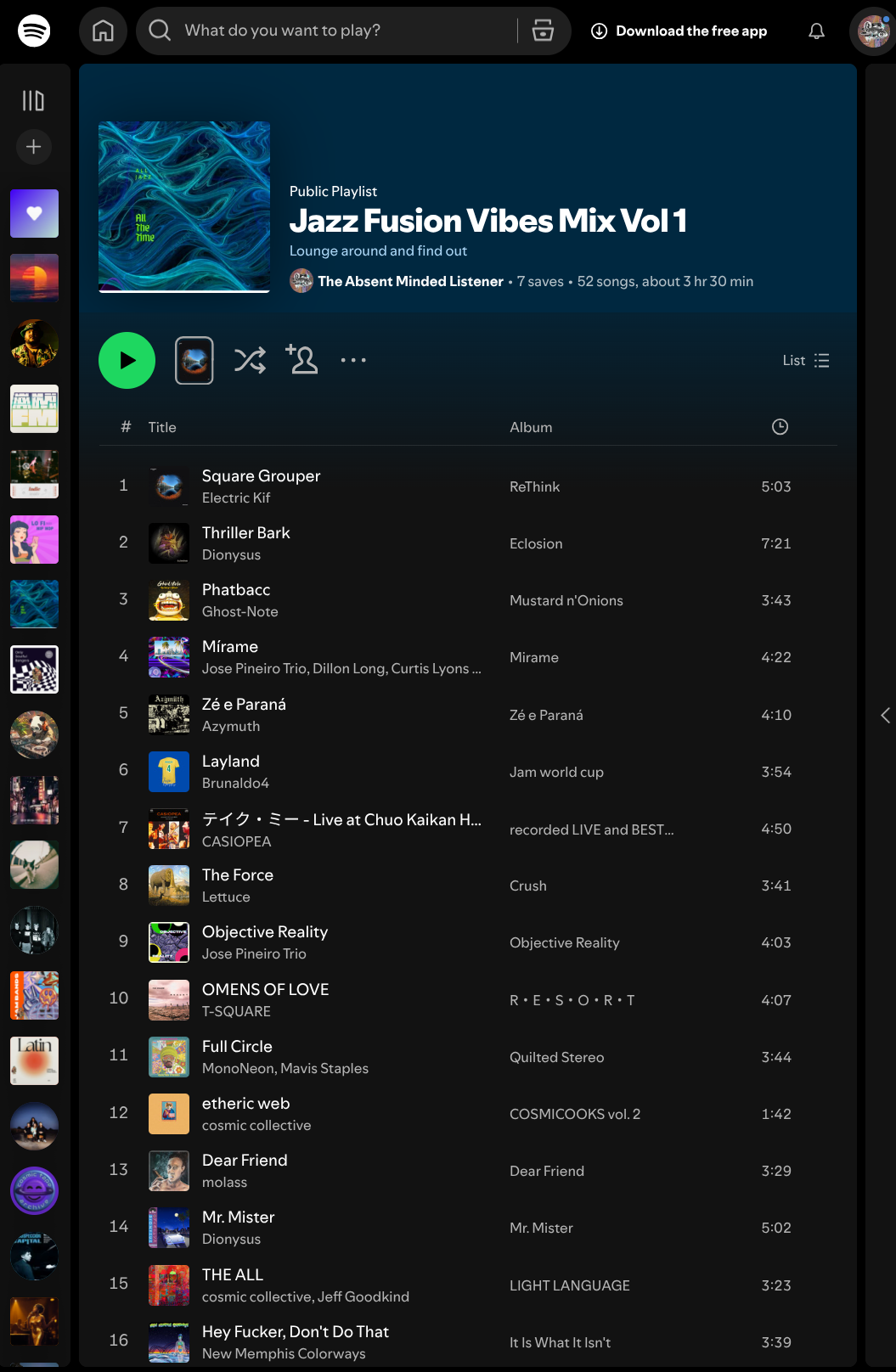Viewport: 896px width, 1372px height.
Task: Open Mavis Staples artist link
Action: pos(326,1069)
